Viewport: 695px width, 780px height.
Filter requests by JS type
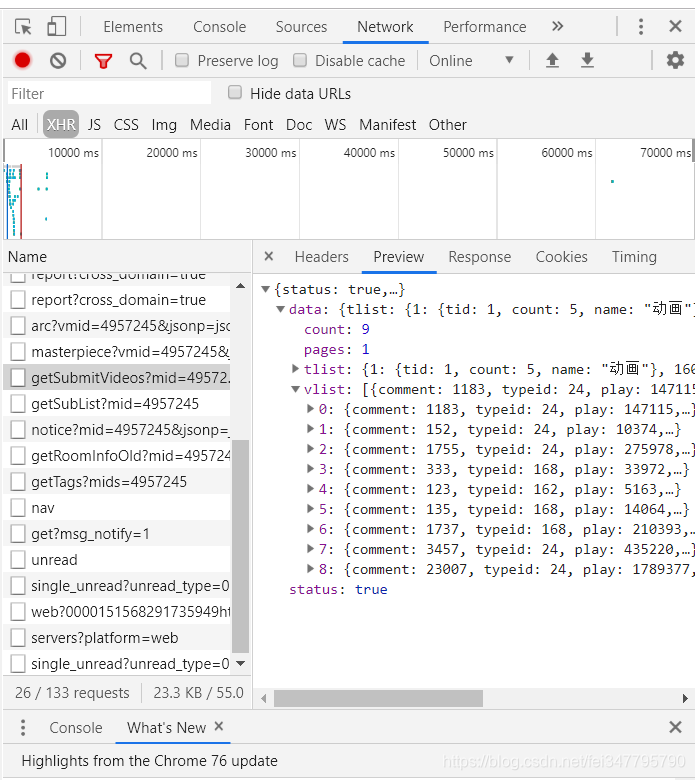tap(94, 124)
